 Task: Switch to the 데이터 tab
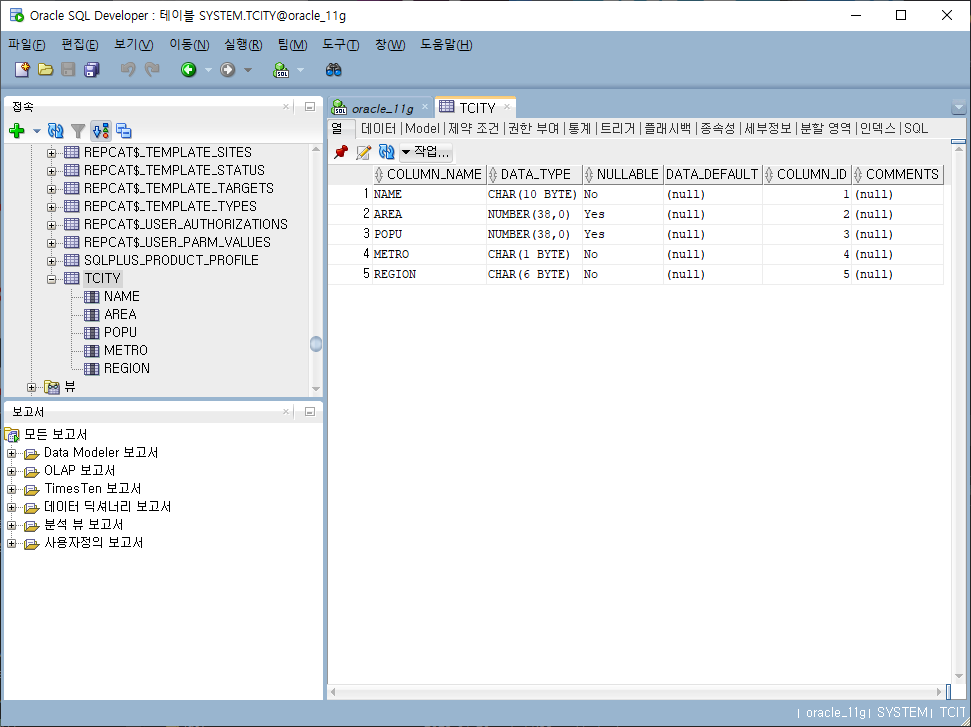(x=378, y=128)
